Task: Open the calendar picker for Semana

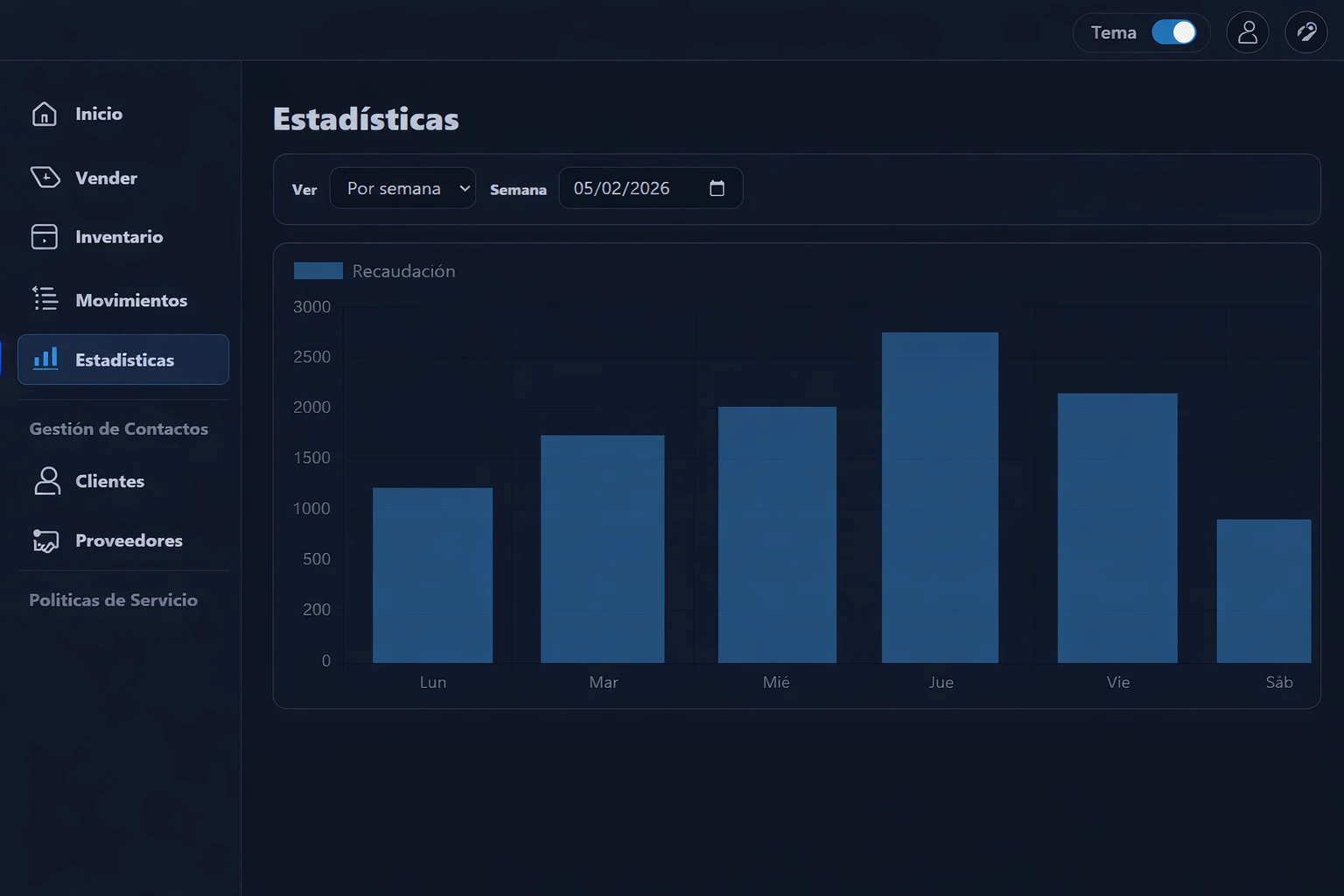Action: [x=717, y=188]
